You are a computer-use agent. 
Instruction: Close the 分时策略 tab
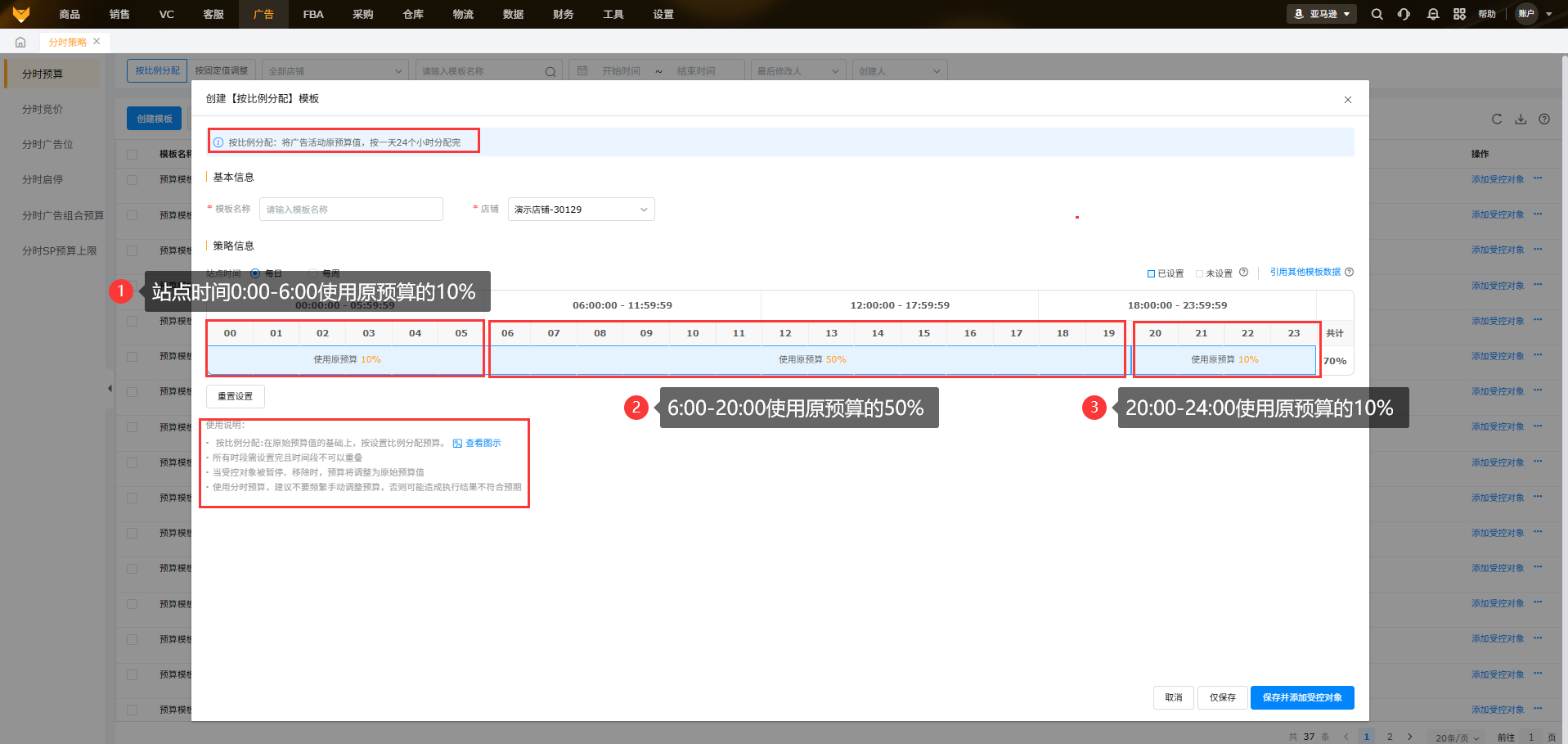point(97,41)
